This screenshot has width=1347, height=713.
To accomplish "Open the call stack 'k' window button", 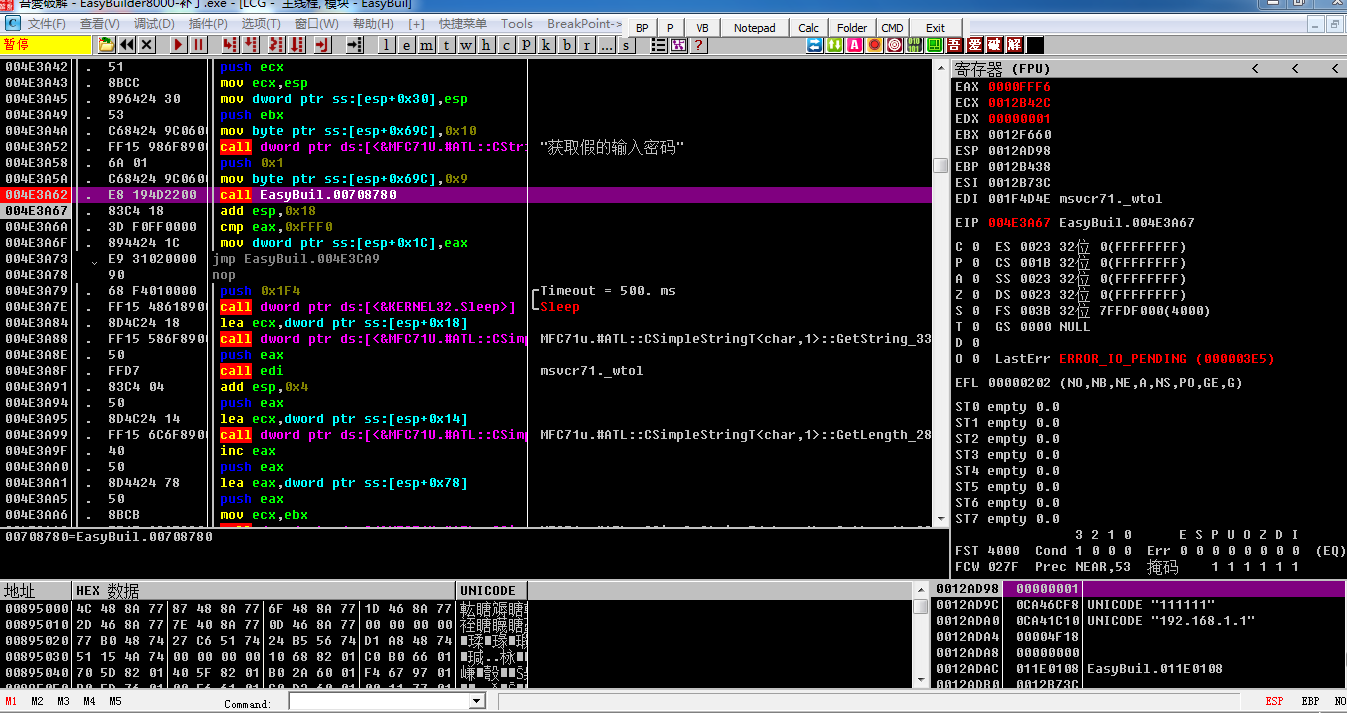I will 547,45.
